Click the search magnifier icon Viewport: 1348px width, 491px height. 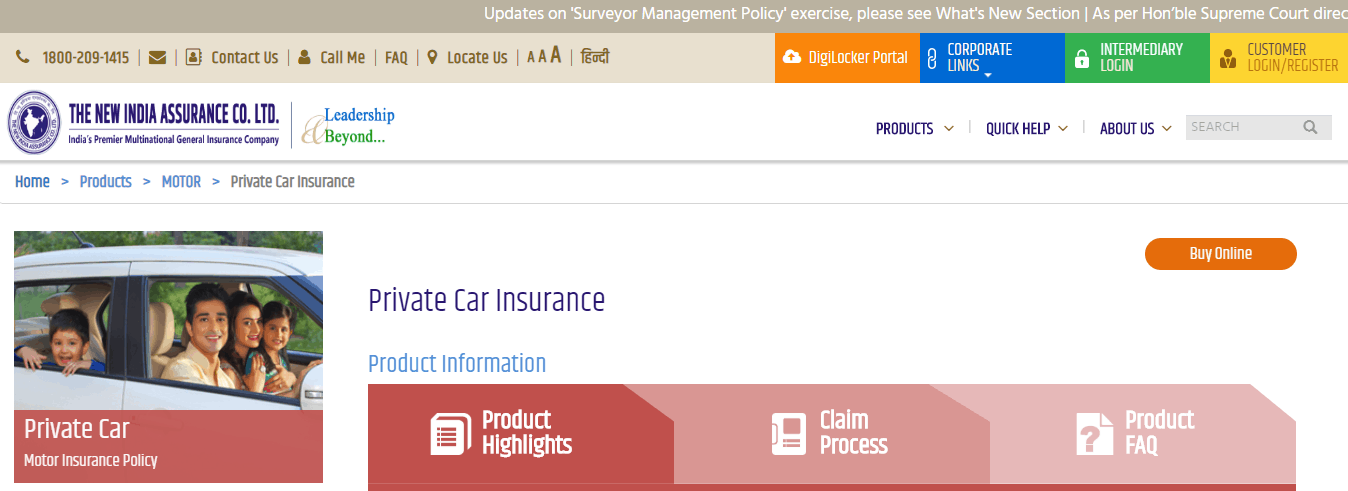(1311, 127)
